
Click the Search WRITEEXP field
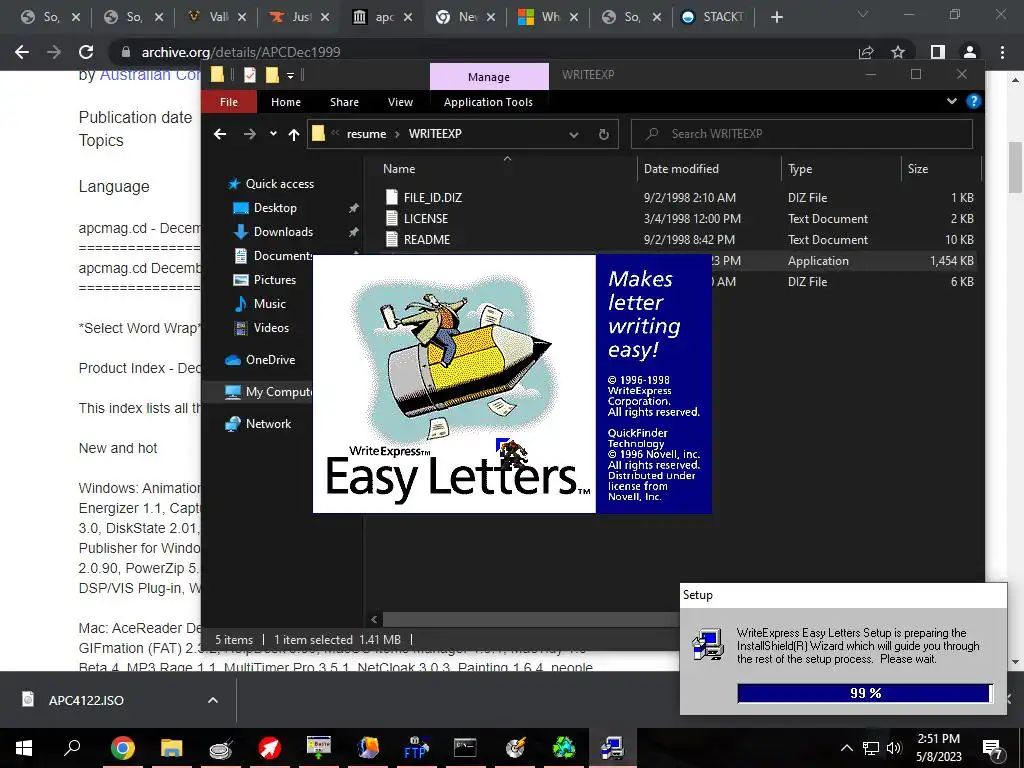[802, 134]
